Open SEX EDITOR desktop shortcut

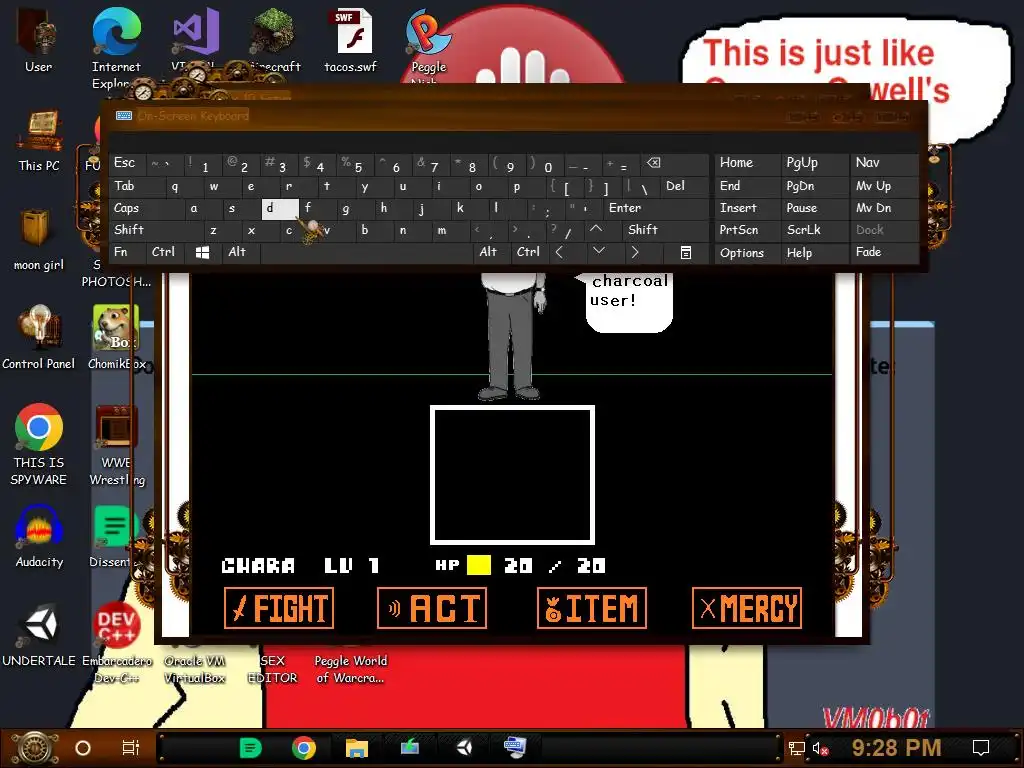272,669
